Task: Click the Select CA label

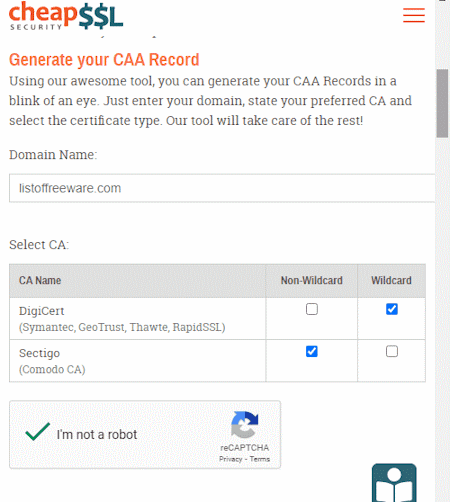Action: pyautogui.click(x=39, y=245)
